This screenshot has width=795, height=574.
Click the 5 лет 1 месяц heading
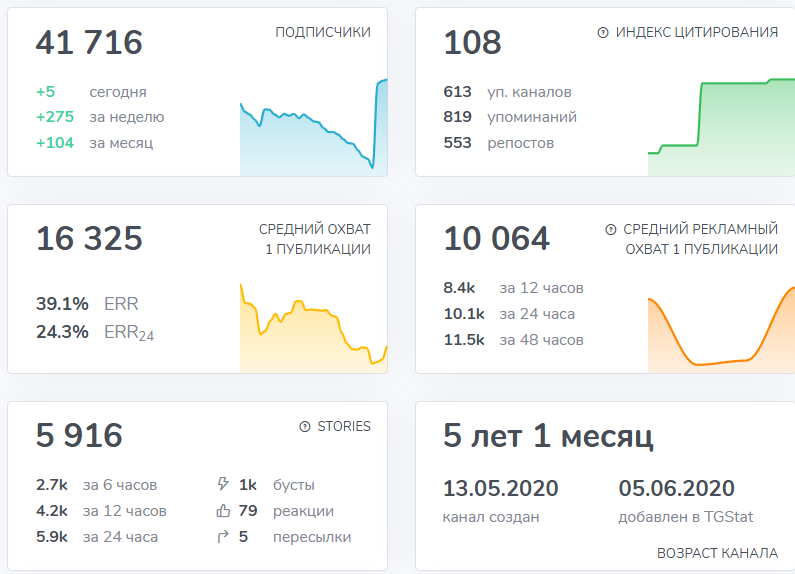click(x=548, y=436)
